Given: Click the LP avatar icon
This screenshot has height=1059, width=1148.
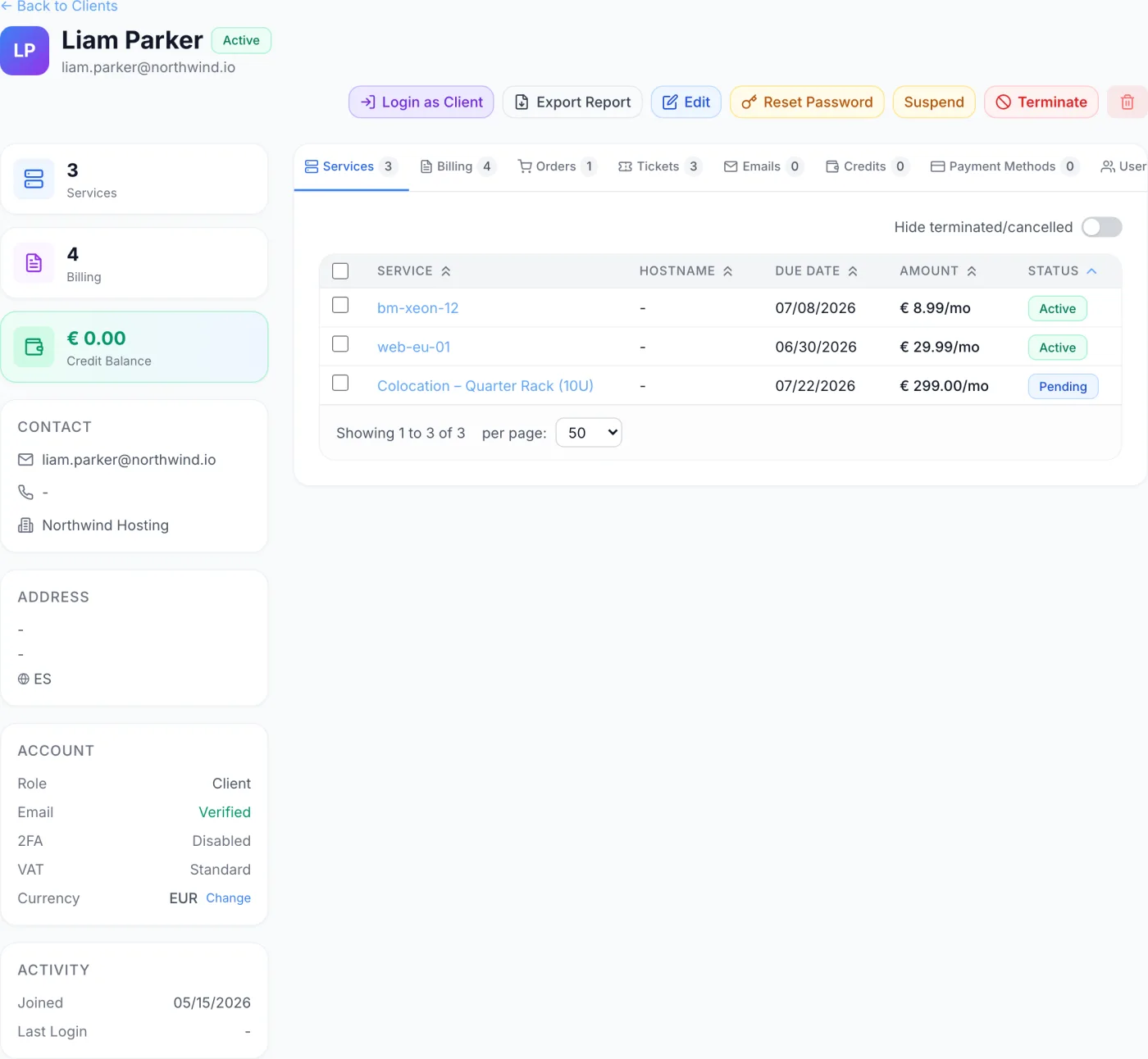Looking at the screenshot, I should (x=25, y=51).
